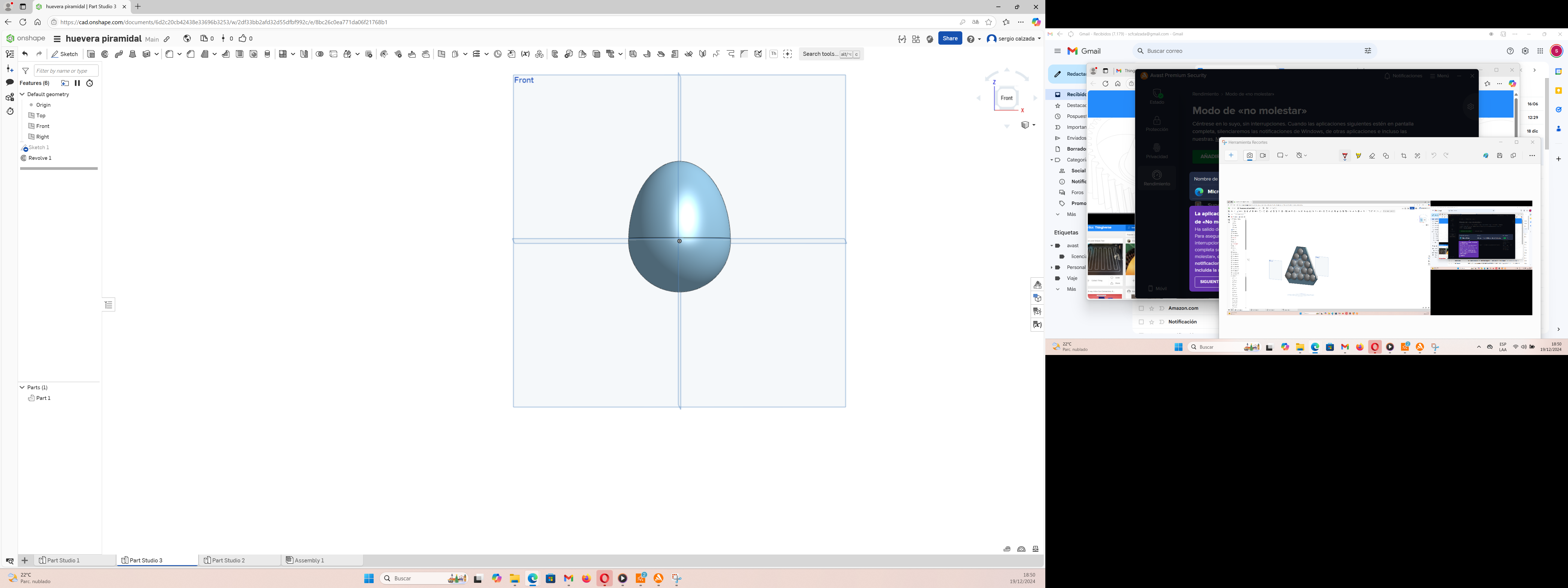Focus the Filter by name or type field
The height and width of the screenshot is (588, 1568).
coord(66,71)
